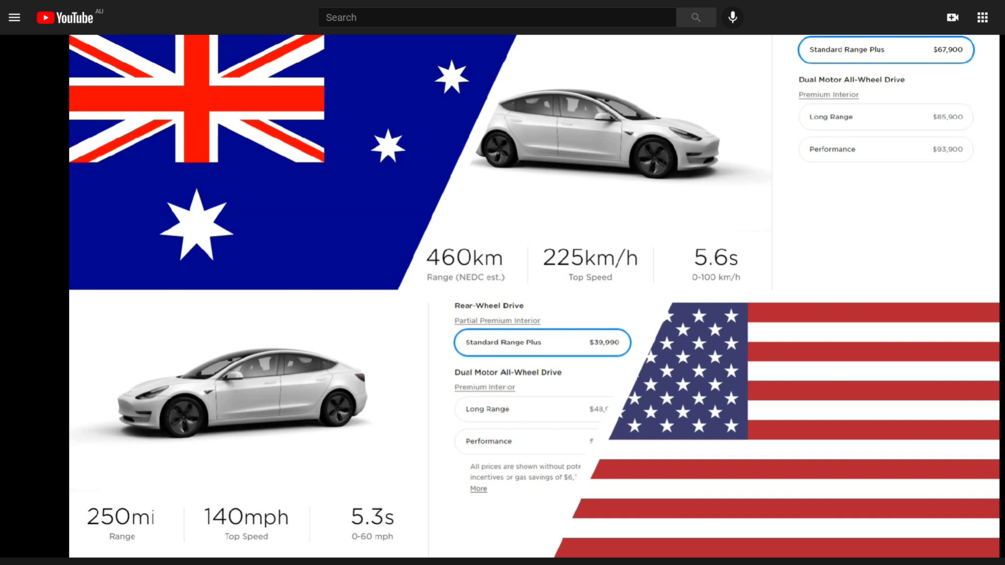
Task: Click the 225km/h top speed value
Action: [590, 258]
